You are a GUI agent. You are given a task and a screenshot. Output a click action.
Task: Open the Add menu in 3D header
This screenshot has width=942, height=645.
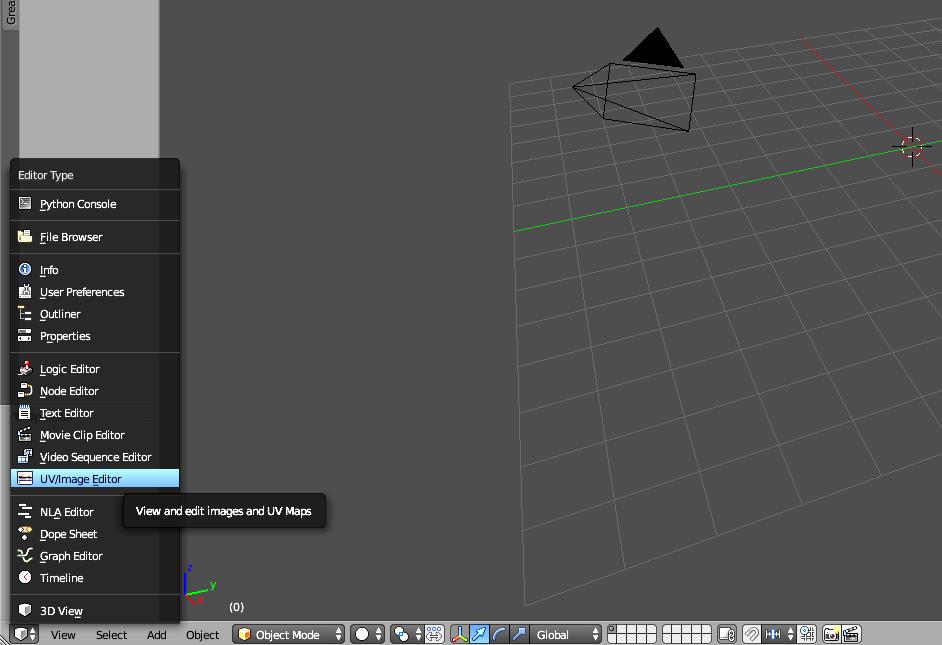(x=157, y=635)
